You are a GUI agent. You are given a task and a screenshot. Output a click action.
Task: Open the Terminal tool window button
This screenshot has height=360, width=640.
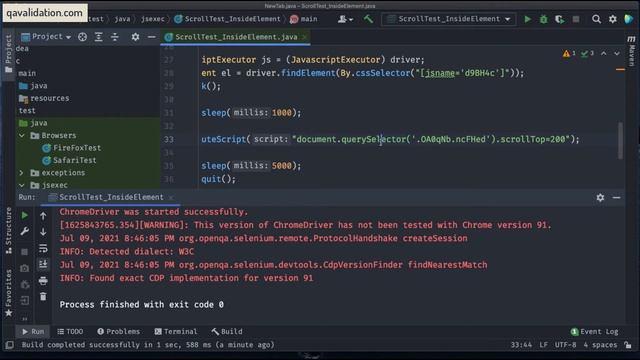[176, 331]
